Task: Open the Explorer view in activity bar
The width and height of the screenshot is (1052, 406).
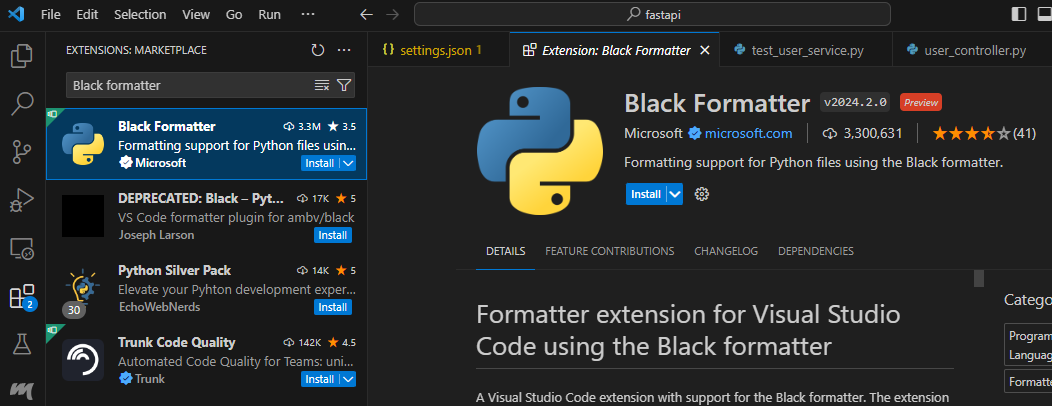Action: coord(22,56)
